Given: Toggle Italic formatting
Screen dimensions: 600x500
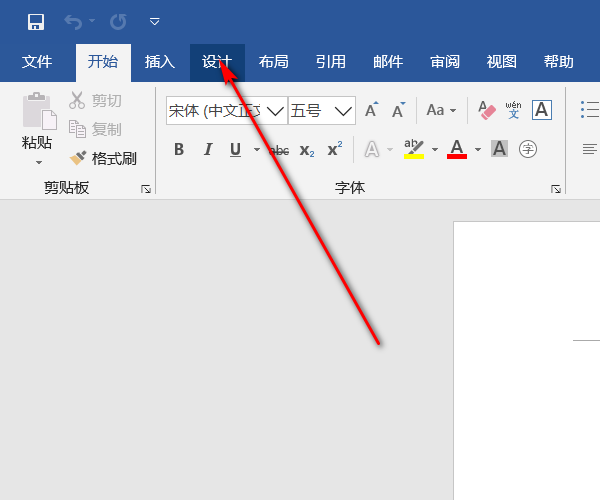Looking at the screenshot, I should [208, 150].
